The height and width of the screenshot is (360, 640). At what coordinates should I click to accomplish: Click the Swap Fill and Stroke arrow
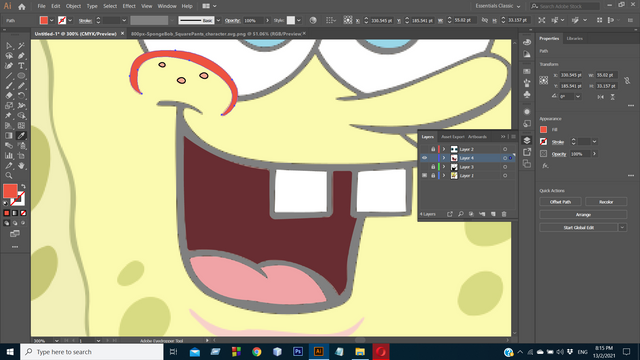pos(23,186)
